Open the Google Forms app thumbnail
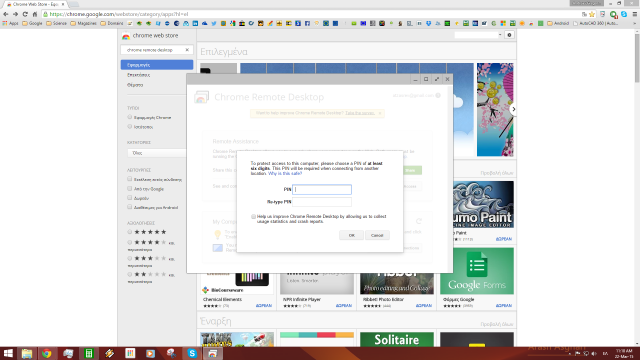Screen dimensions: 640x360 pyautogui.click(x=477, y=271)
